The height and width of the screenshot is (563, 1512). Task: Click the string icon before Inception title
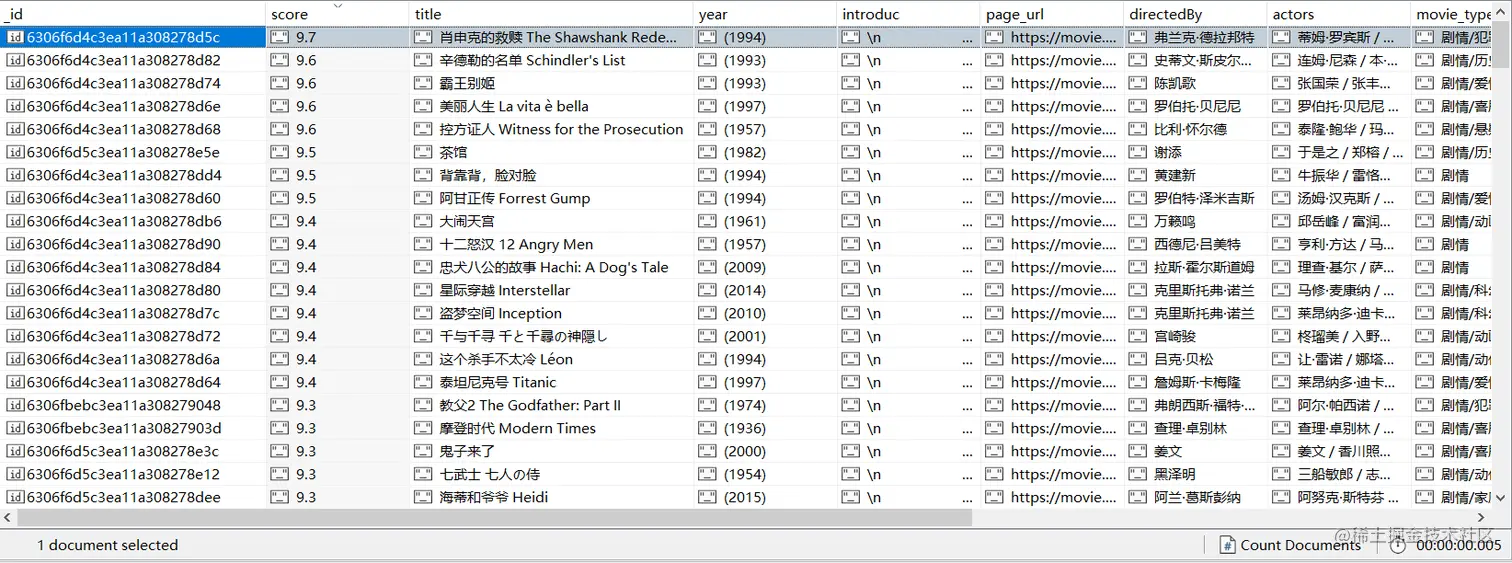point(423,313)
